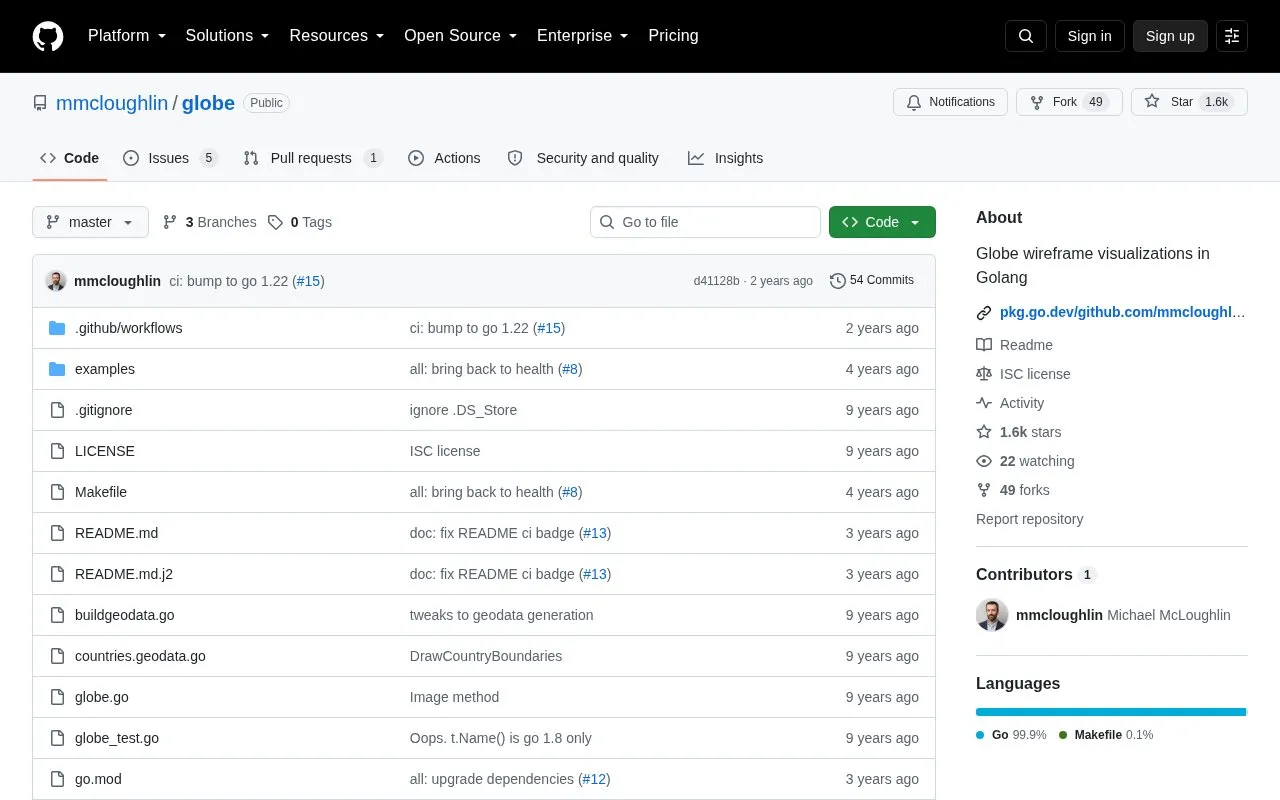
Task: Open the Notifications bell button
Action: click(x=950, y=102)
